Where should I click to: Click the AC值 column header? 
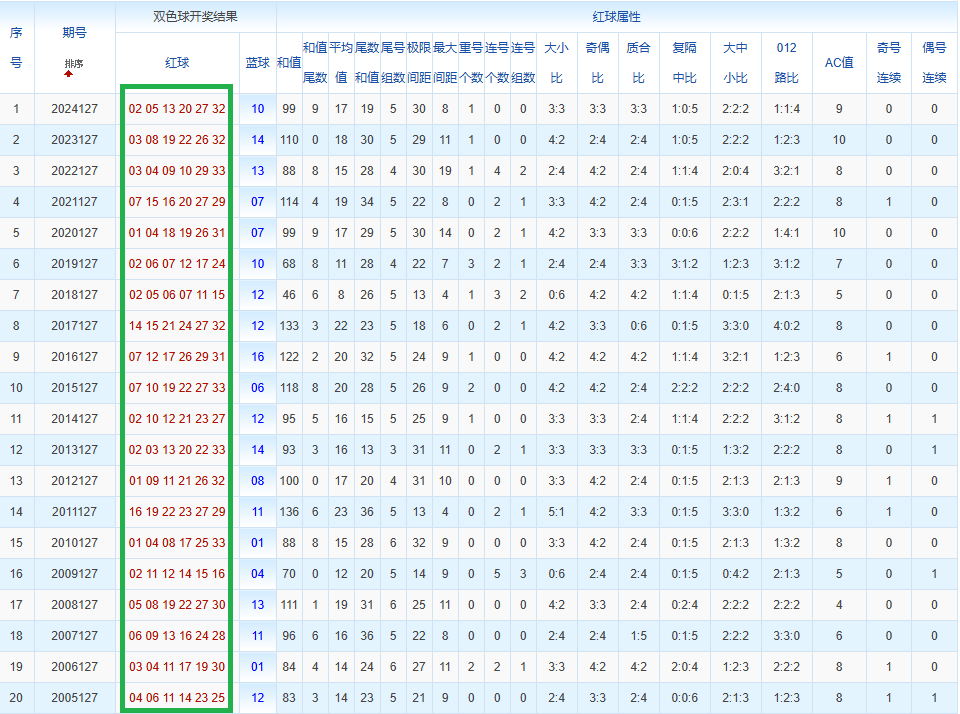tap(839, 62)
